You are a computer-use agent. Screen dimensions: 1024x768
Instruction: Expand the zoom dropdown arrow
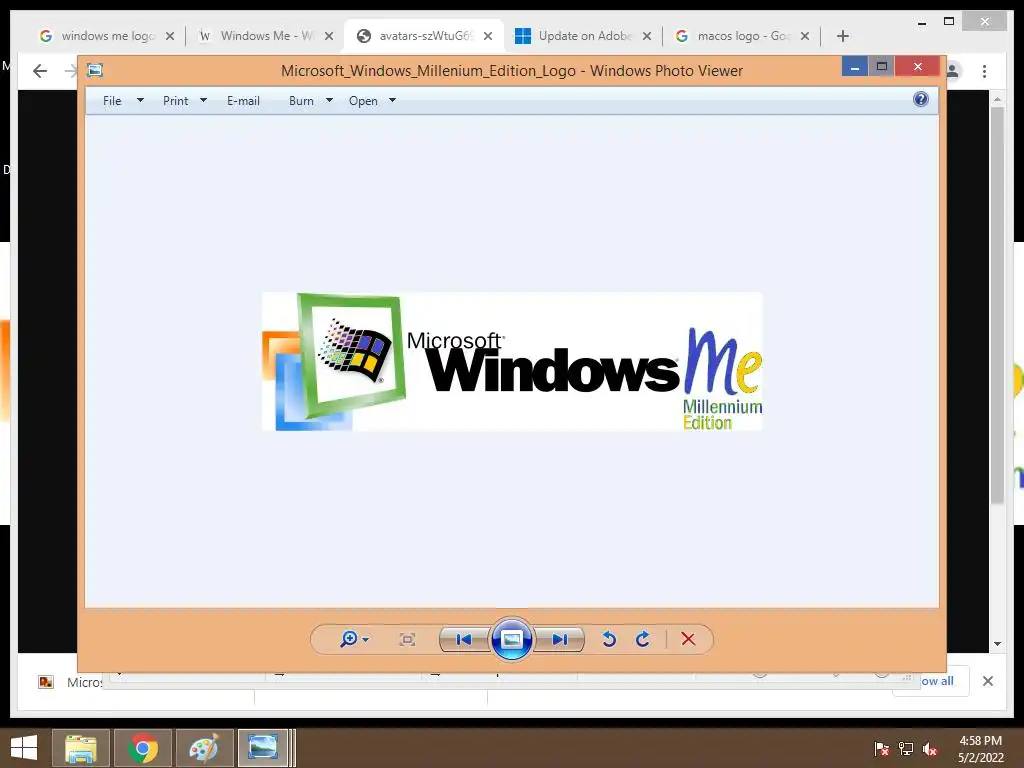click(x=366, y=640)
